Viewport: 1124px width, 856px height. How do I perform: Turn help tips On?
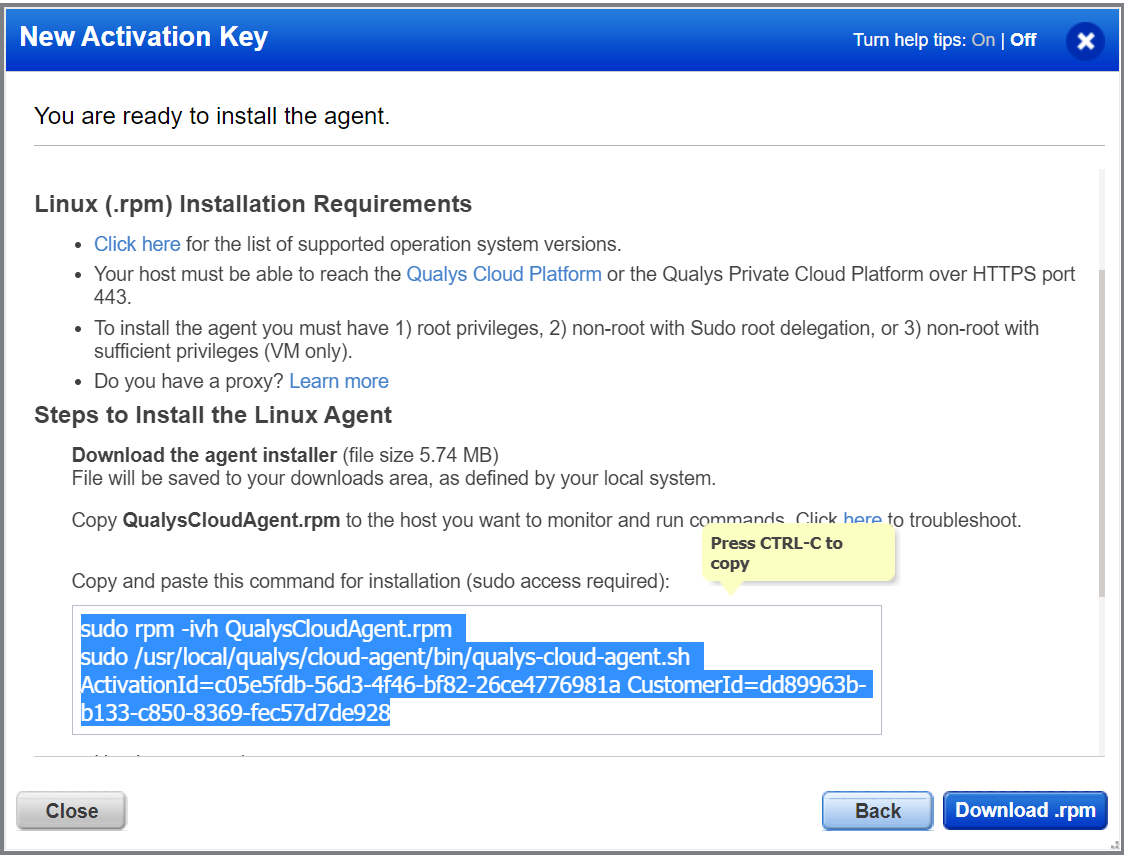tap(982, 40)
